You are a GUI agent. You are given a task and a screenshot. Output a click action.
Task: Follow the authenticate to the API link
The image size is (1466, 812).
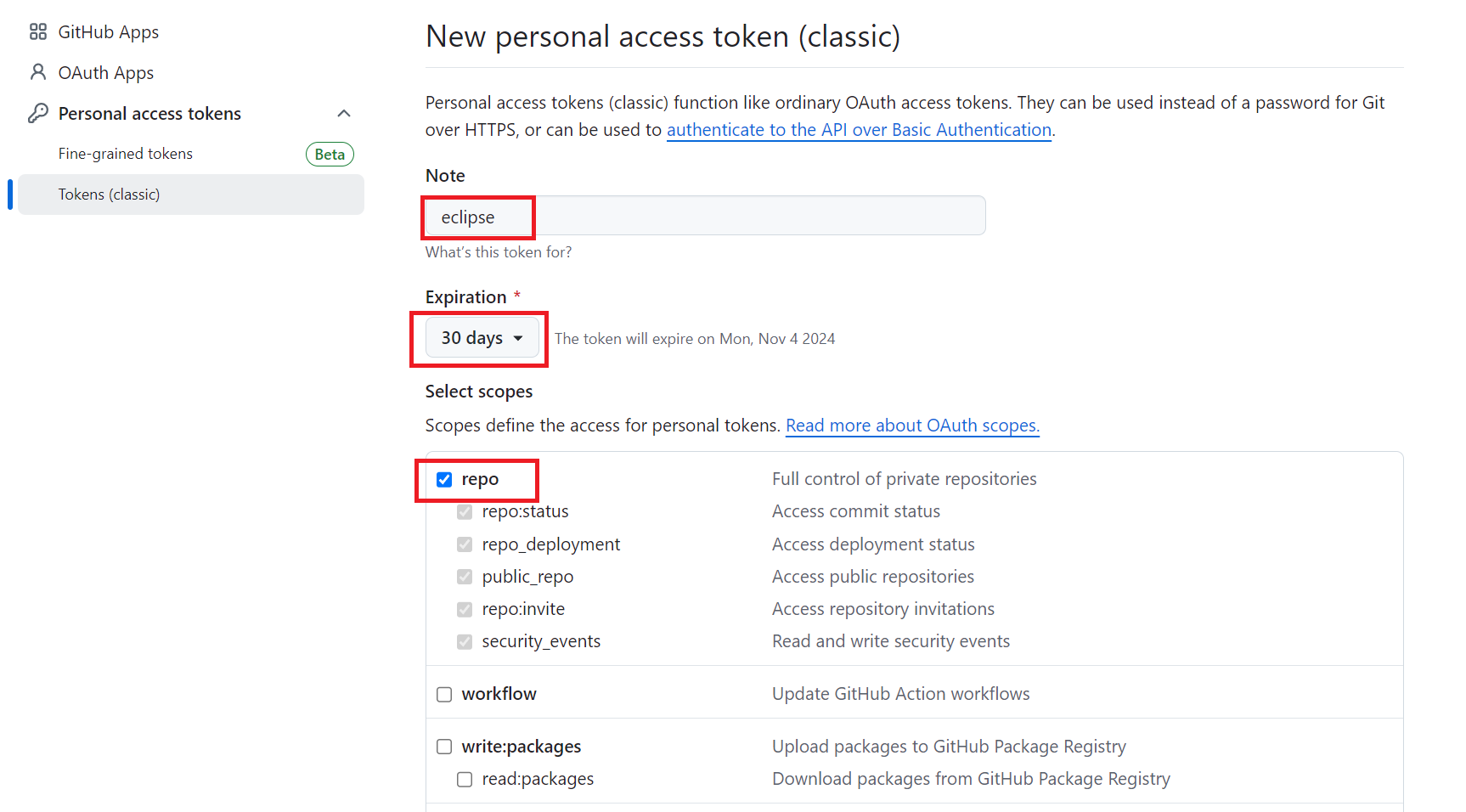coord(859,130)
